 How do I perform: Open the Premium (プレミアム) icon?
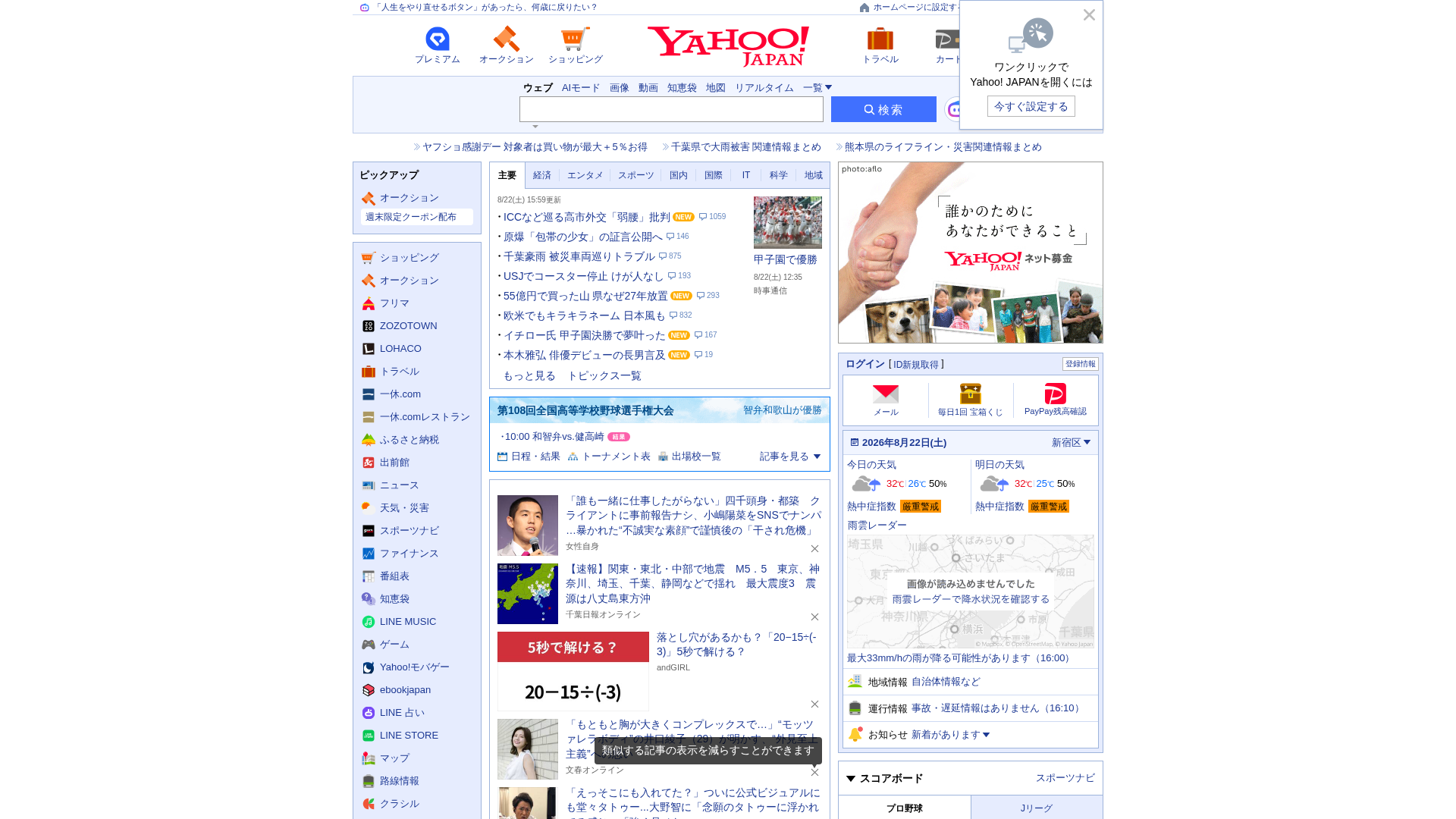[x=437, y=39]
